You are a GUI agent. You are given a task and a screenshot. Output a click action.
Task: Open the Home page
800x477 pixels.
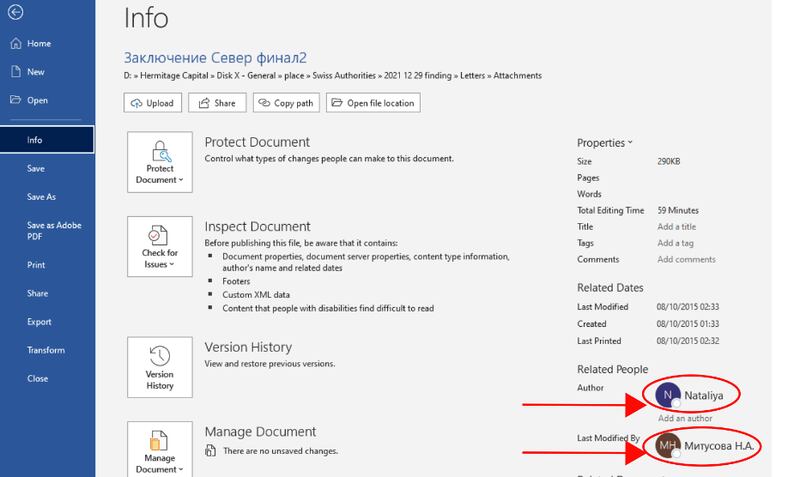point(38,44)
